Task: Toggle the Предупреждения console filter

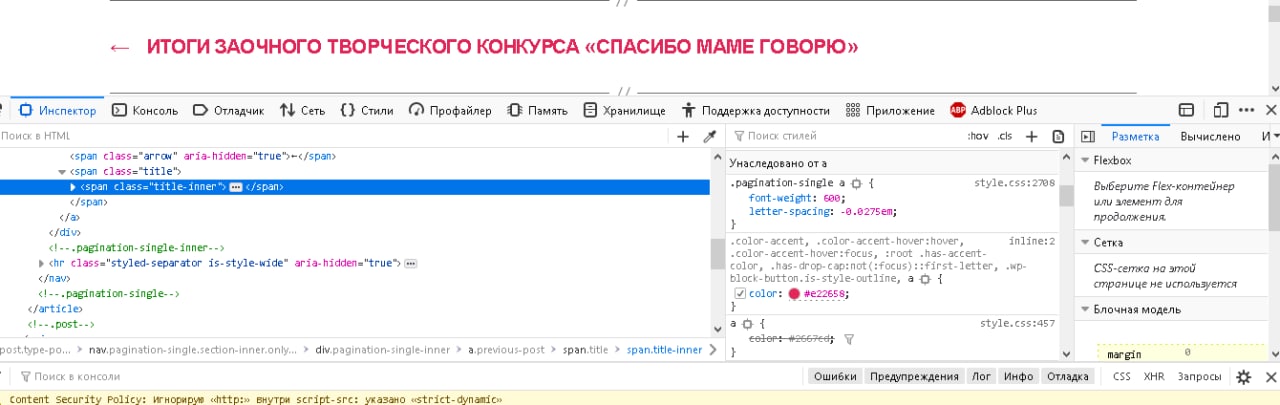Action: [x=914, y=376]
